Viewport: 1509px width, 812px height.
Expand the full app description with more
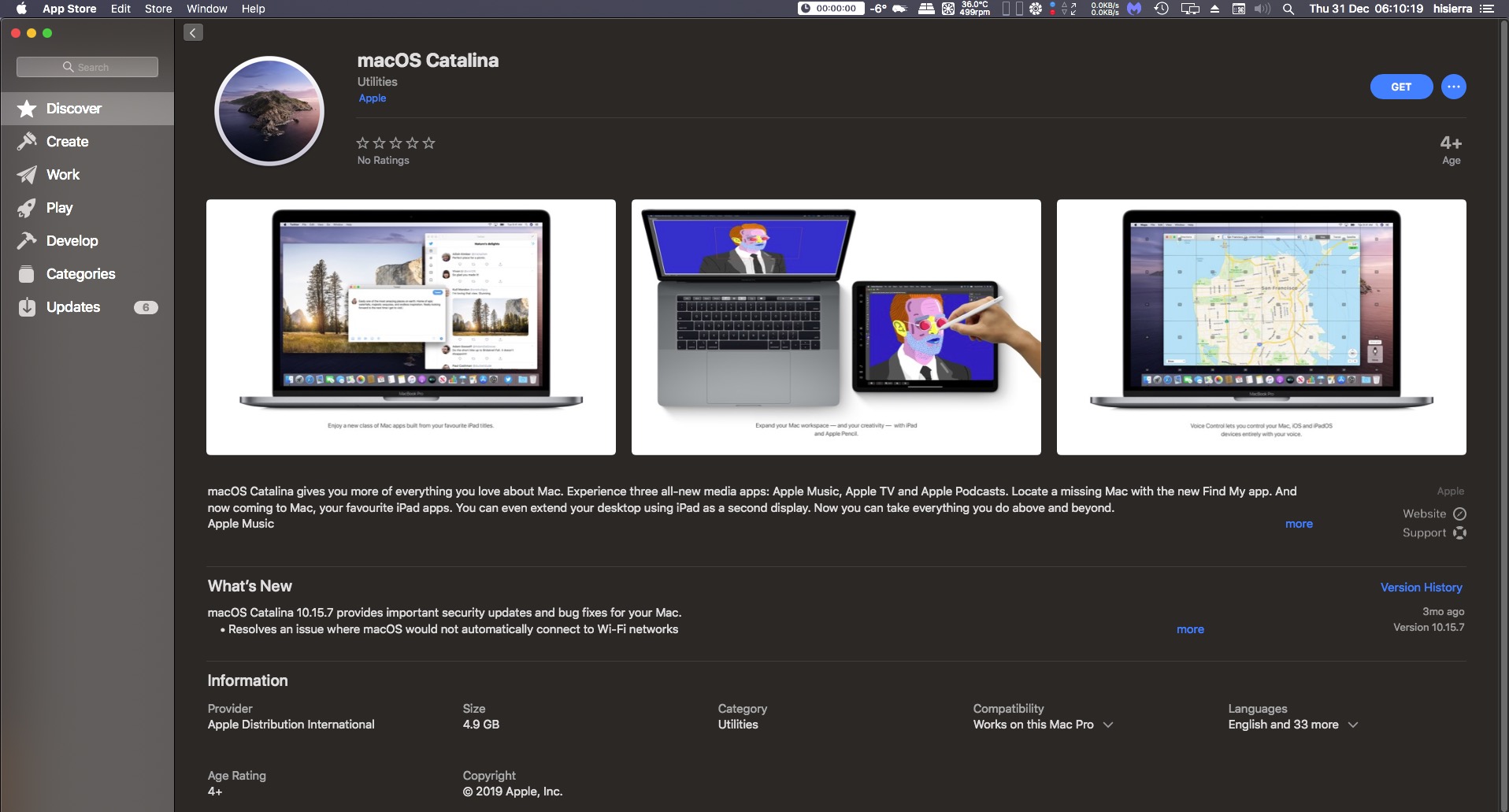(x=1299, y=524)
